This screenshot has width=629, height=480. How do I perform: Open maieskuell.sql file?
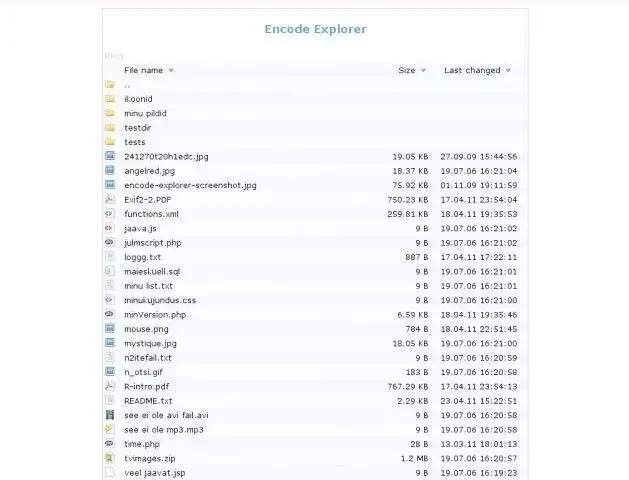coord(152,271)
